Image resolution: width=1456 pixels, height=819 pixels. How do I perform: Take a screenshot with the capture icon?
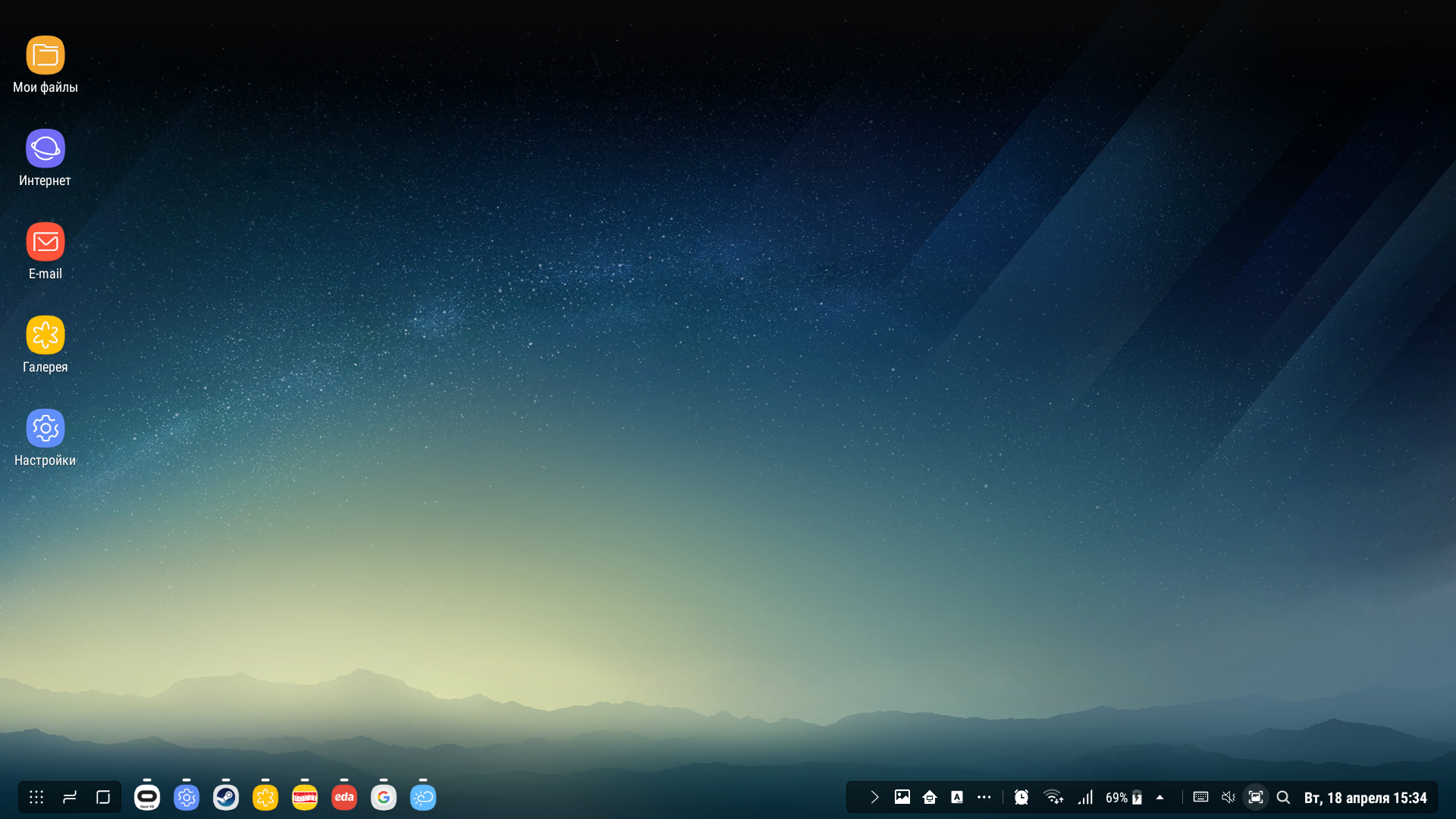1256,797
